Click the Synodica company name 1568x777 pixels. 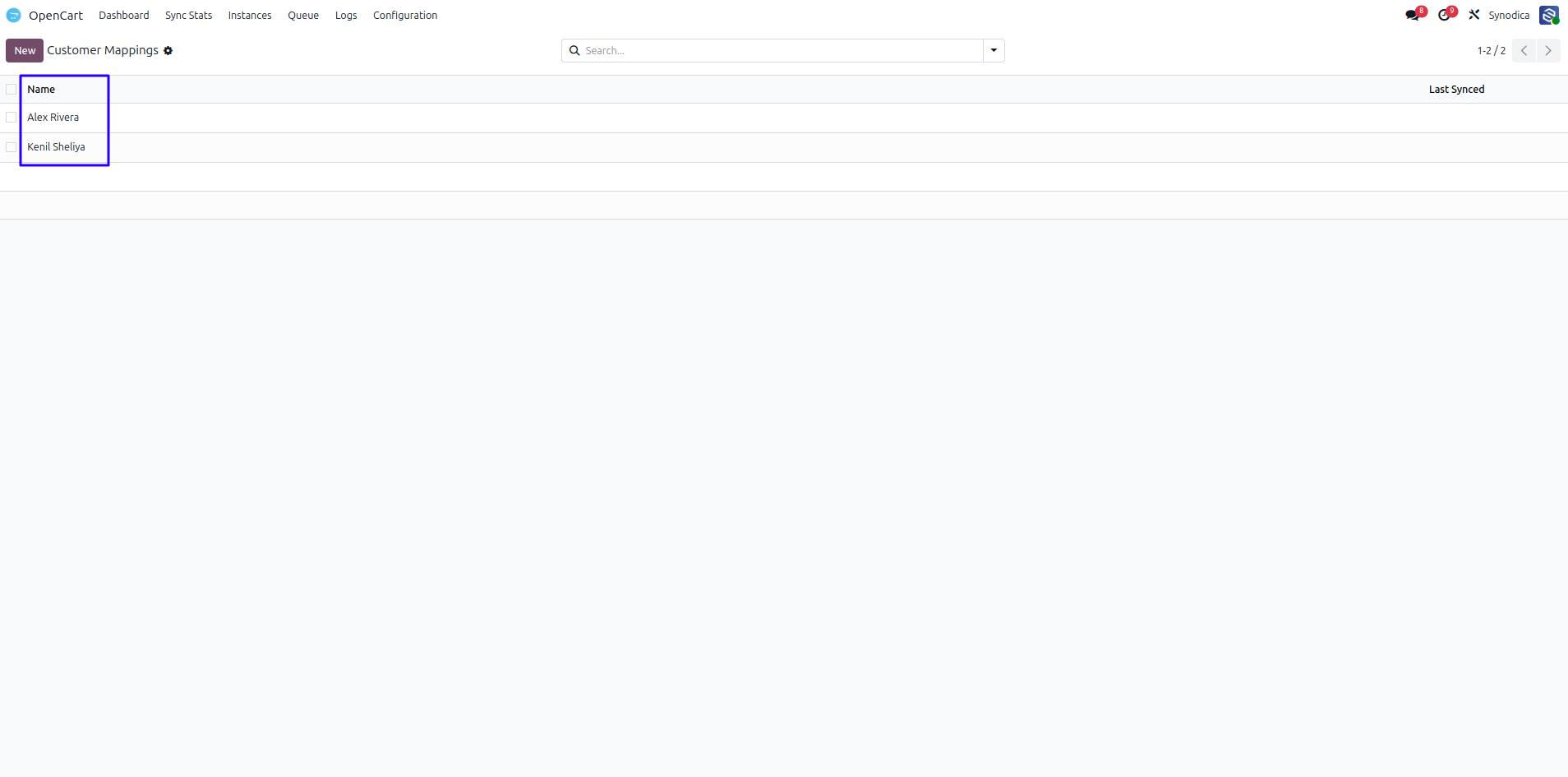coord(1509,16)
